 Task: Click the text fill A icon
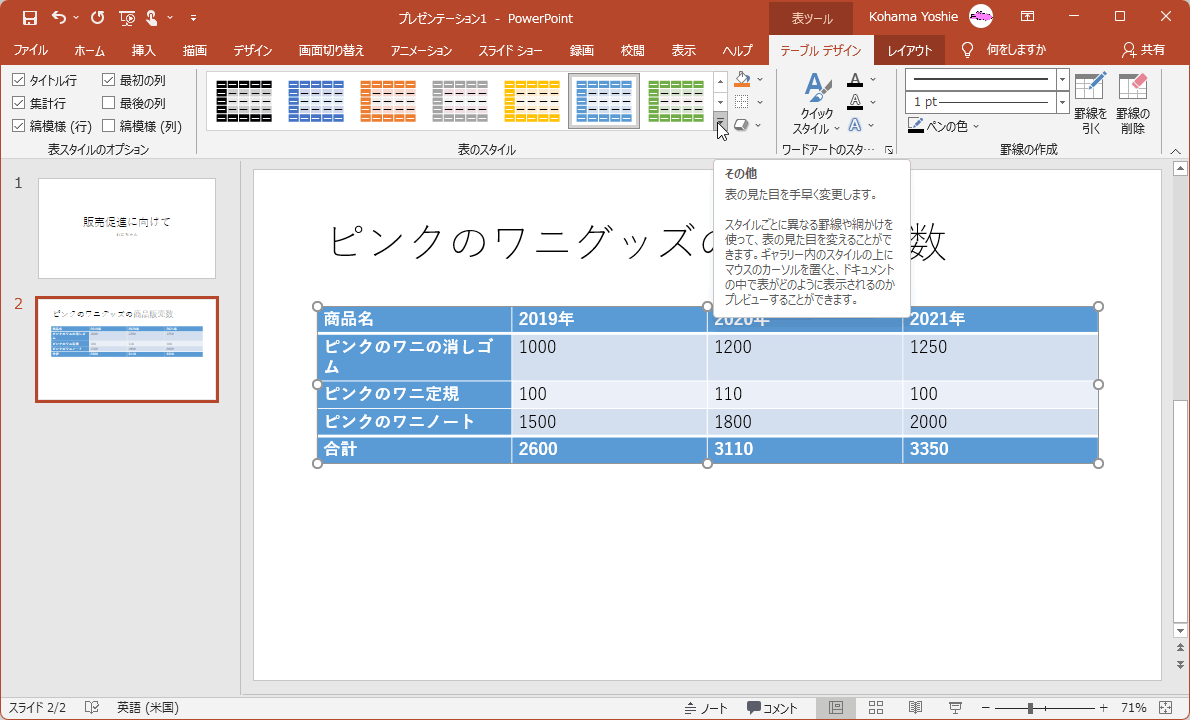(855, 80)
